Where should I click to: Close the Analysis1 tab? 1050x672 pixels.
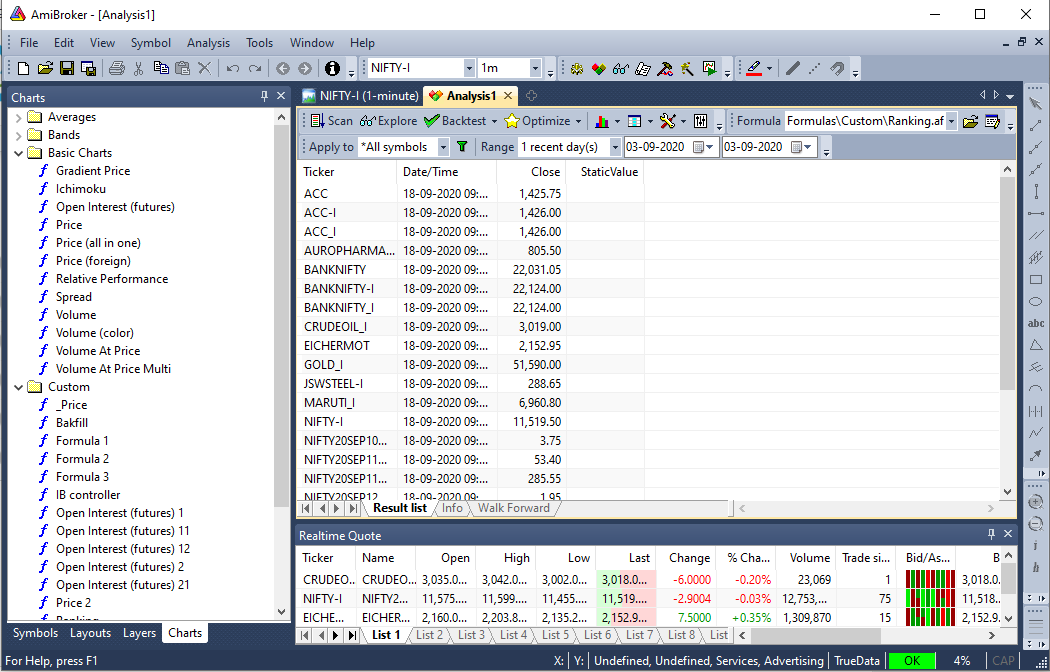508,96
